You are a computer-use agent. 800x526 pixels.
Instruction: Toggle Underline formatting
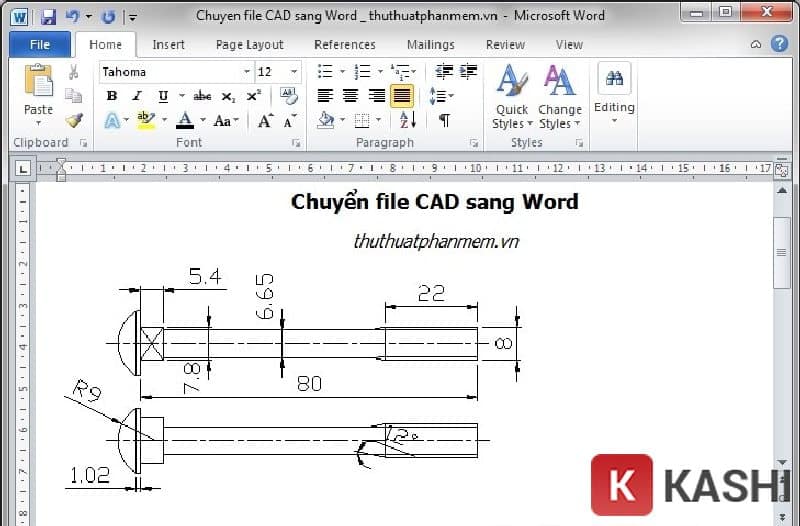(163, 96)
